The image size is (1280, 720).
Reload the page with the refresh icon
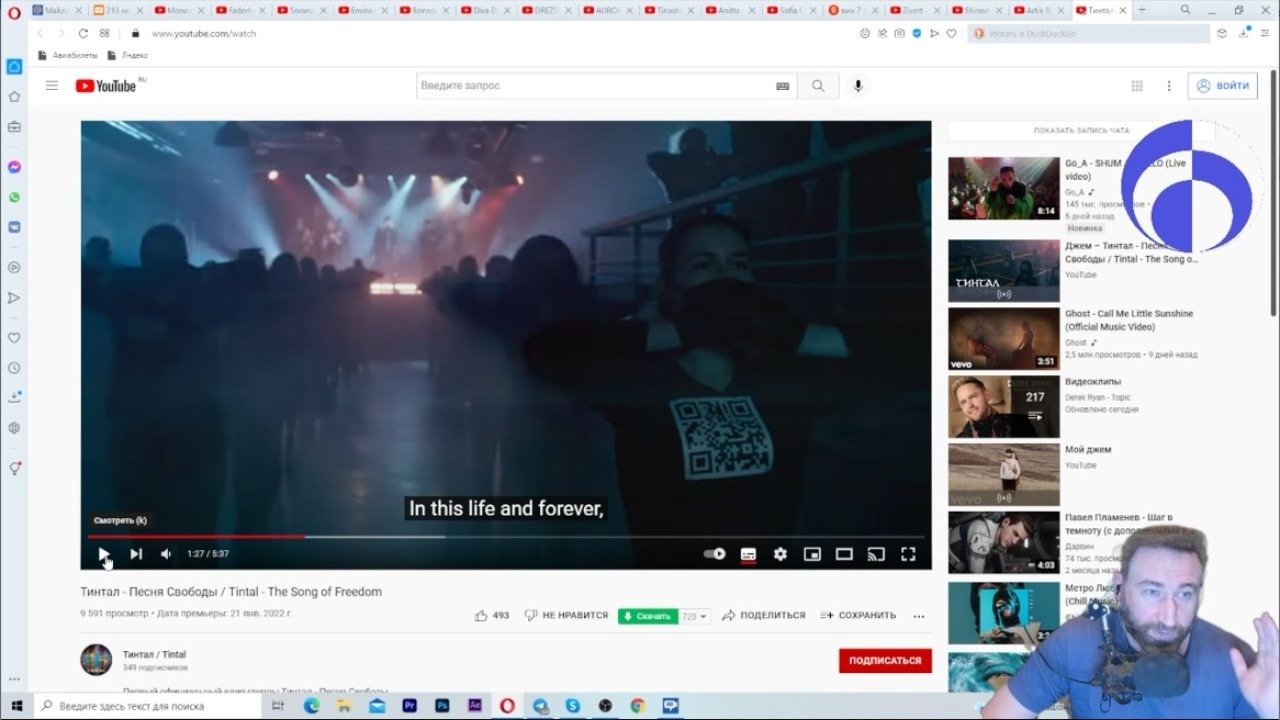pos(83,33)
